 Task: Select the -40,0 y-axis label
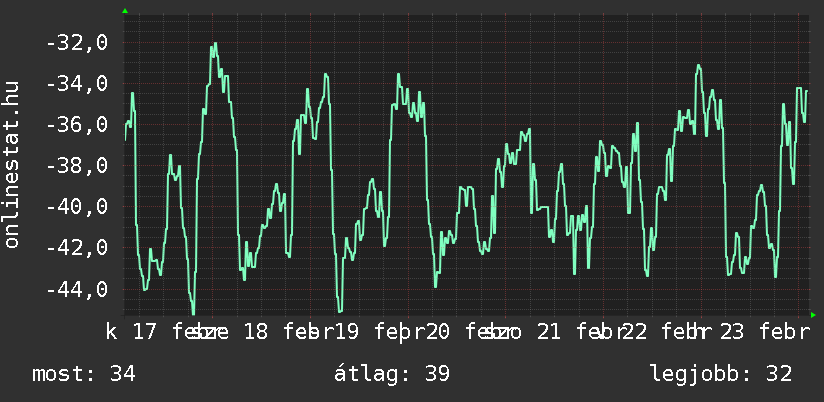click(77, 207)
